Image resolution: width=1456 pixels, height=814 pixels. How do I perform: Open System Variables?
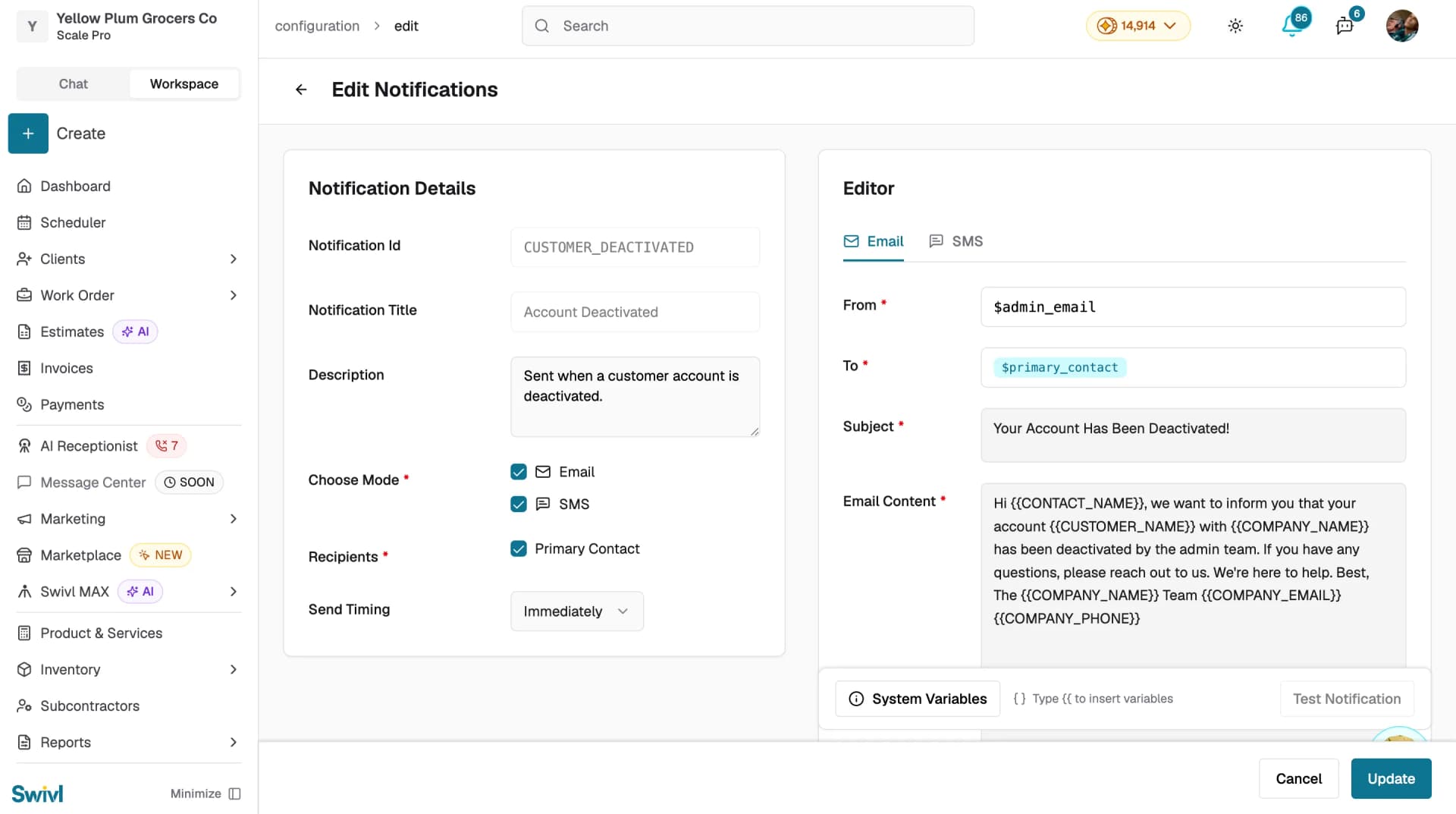click(918, 699)
